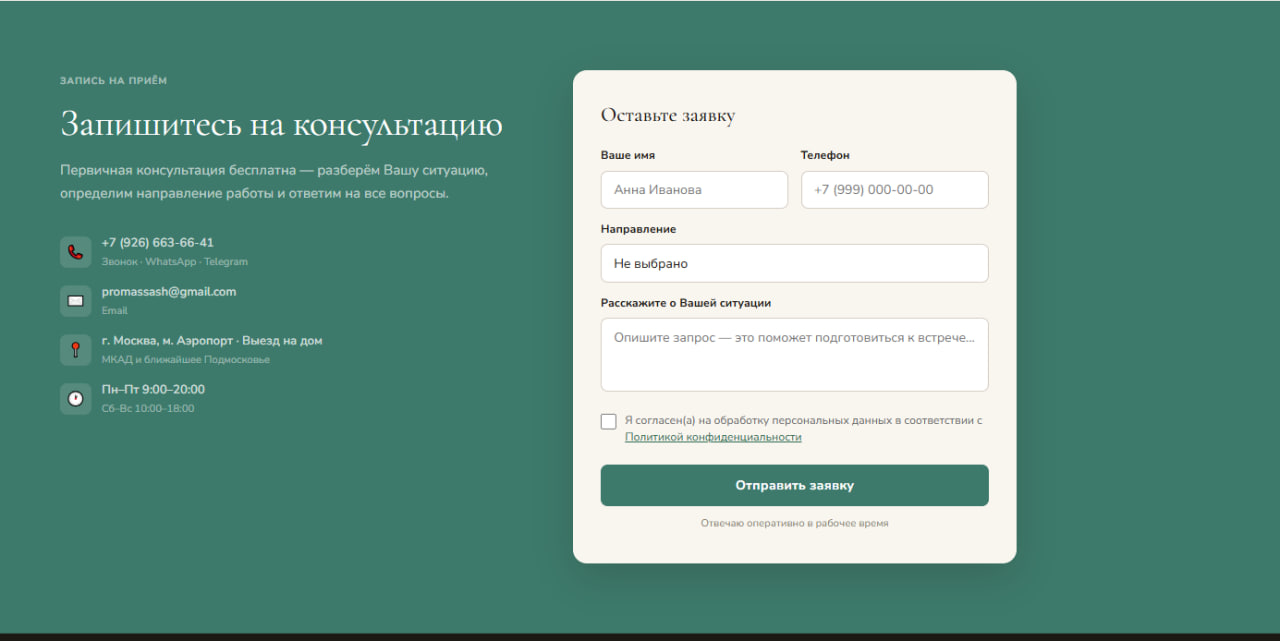Image resolution: width=1280 pixels, height=641 pixels.
Task: Open the Направление dropdown
Action: tap(794, 264)
